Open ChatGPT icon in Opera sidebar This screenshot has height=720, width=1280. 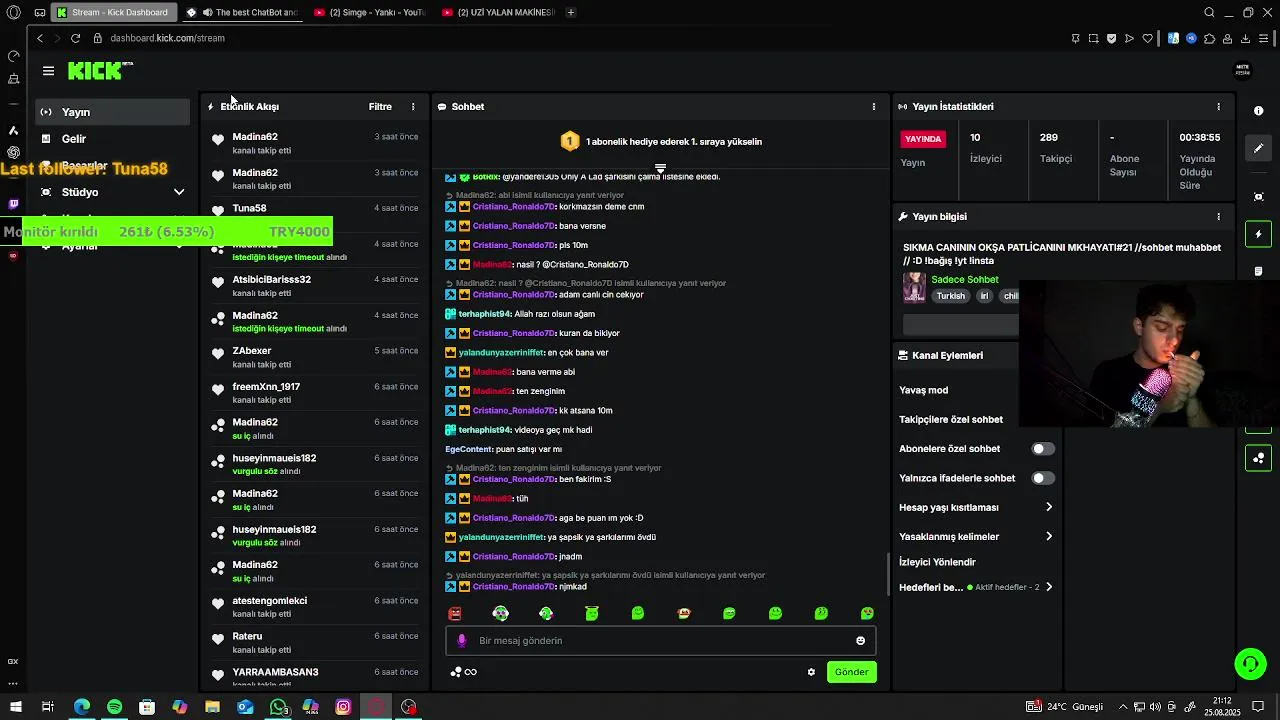coord(13,152)
